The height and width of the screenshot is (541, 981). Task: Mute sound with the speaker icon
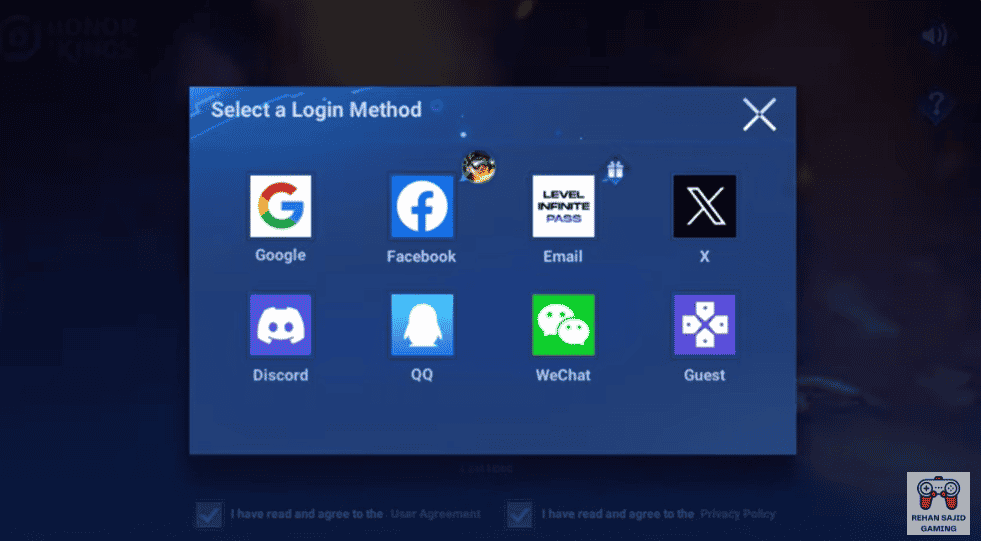pos(935,36)
